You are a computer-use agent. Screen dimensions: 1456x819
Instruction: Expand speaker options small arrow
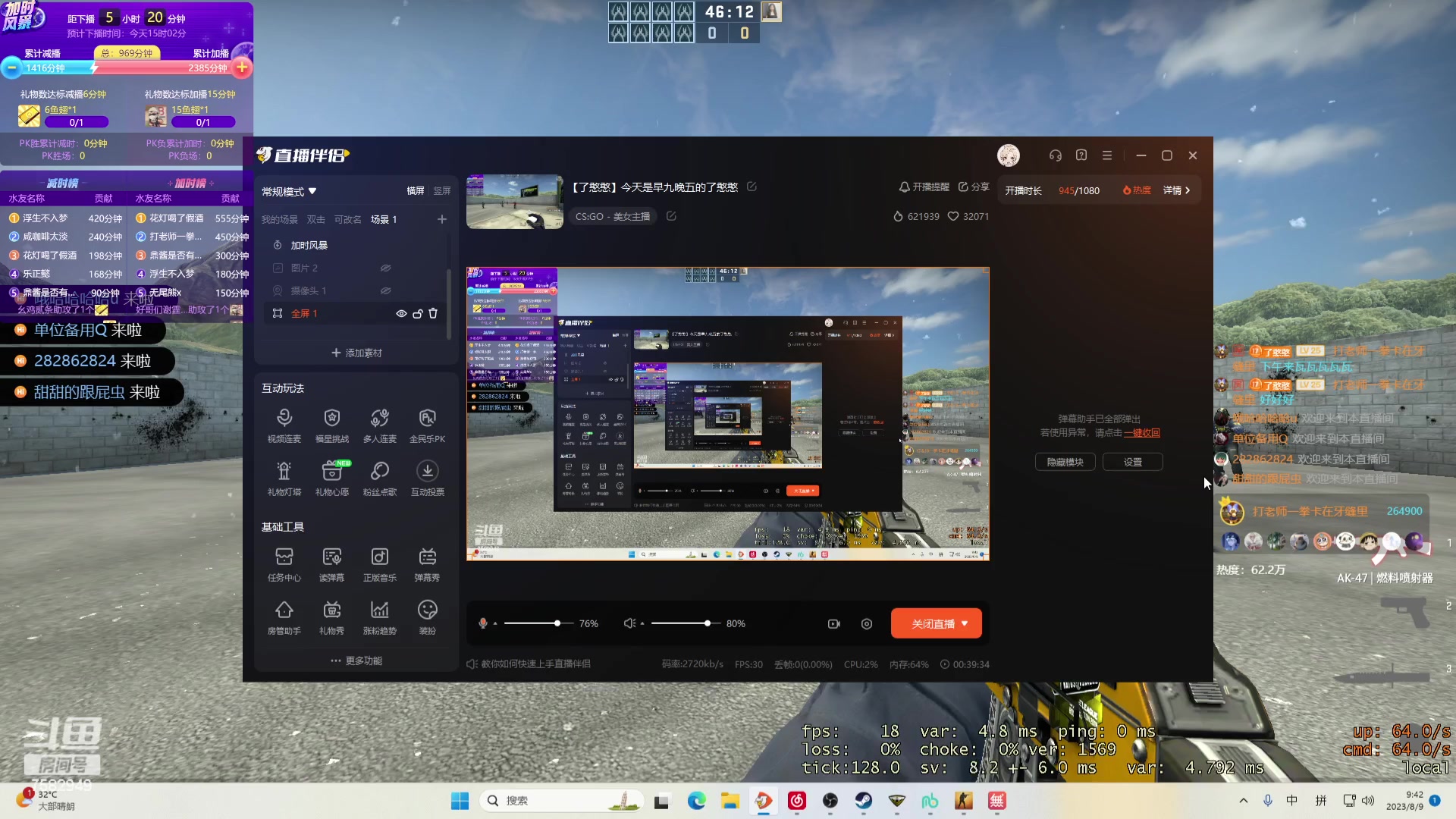[642, 623]
